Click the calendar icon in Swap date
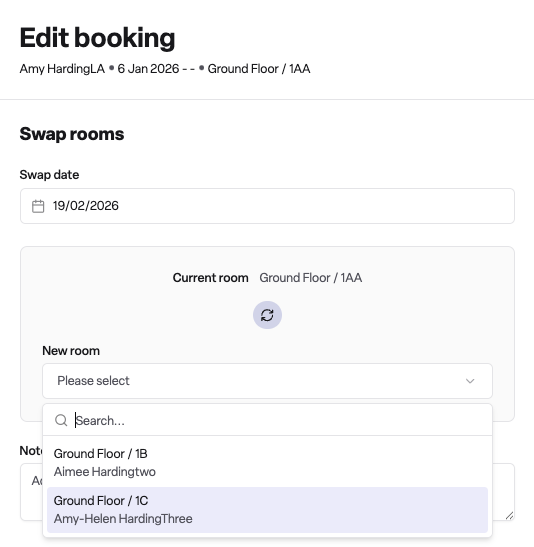534x547 pixels. pos(38,206)
